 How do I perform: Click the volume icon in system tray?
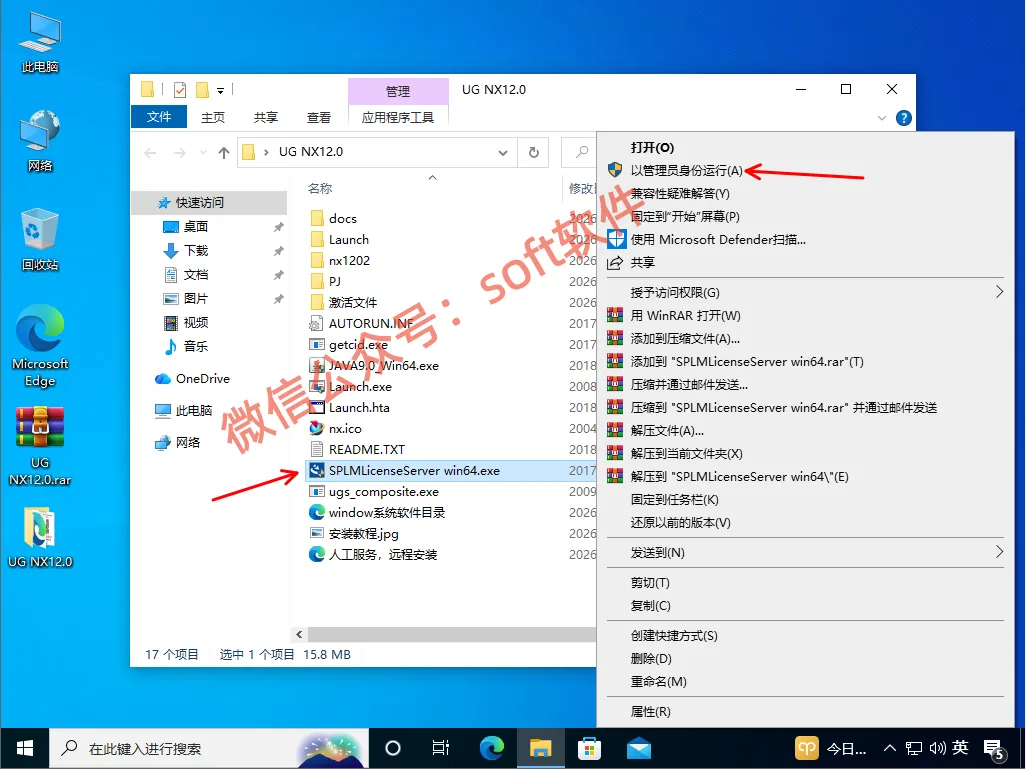click(x=937, y=748)
